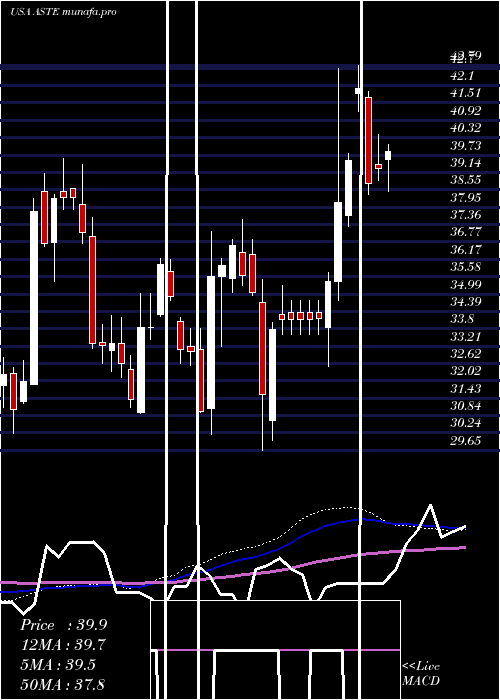This screenshot has height=700, width=500.
Task: Select the 34.39 price axis label
Action: (x=466, y=302)
